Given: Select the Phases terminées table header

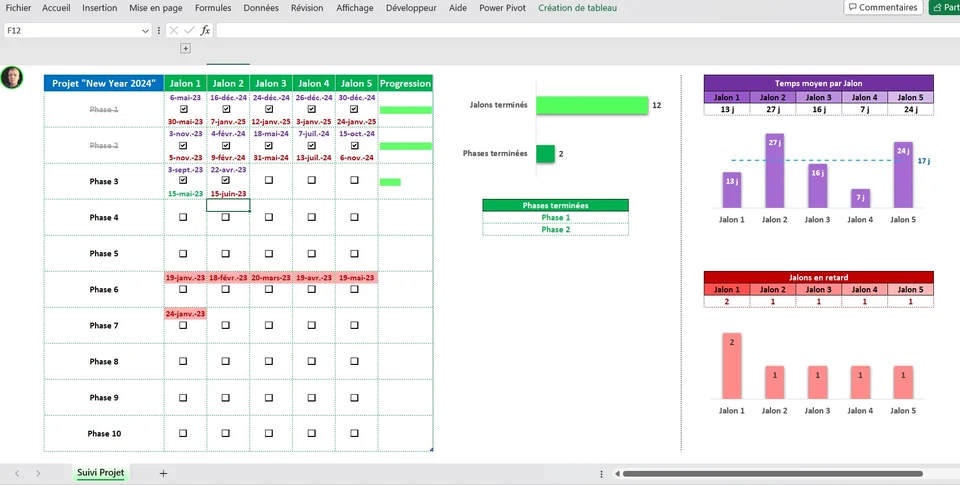Looking at the screenshot, I should pos(555,205).
